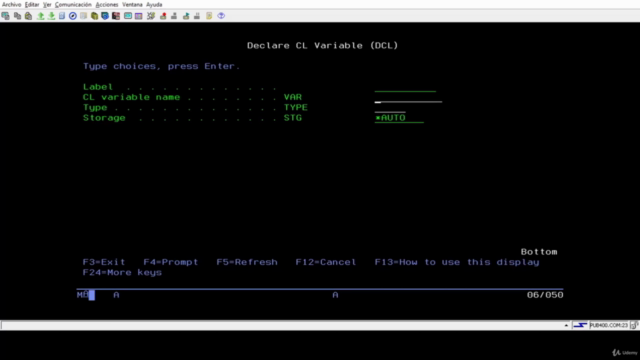Click the small up arrow in status bar
Image resolution: width=640 pixels, height=360 pixels.
pyautogui.click(x=566, y=325)
